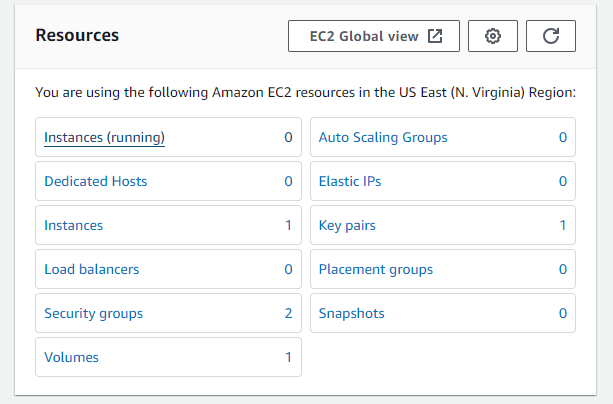Click the Snapshots count of 0
The width and height of the screenshot is (613, 404).
(x=563, y=313)
